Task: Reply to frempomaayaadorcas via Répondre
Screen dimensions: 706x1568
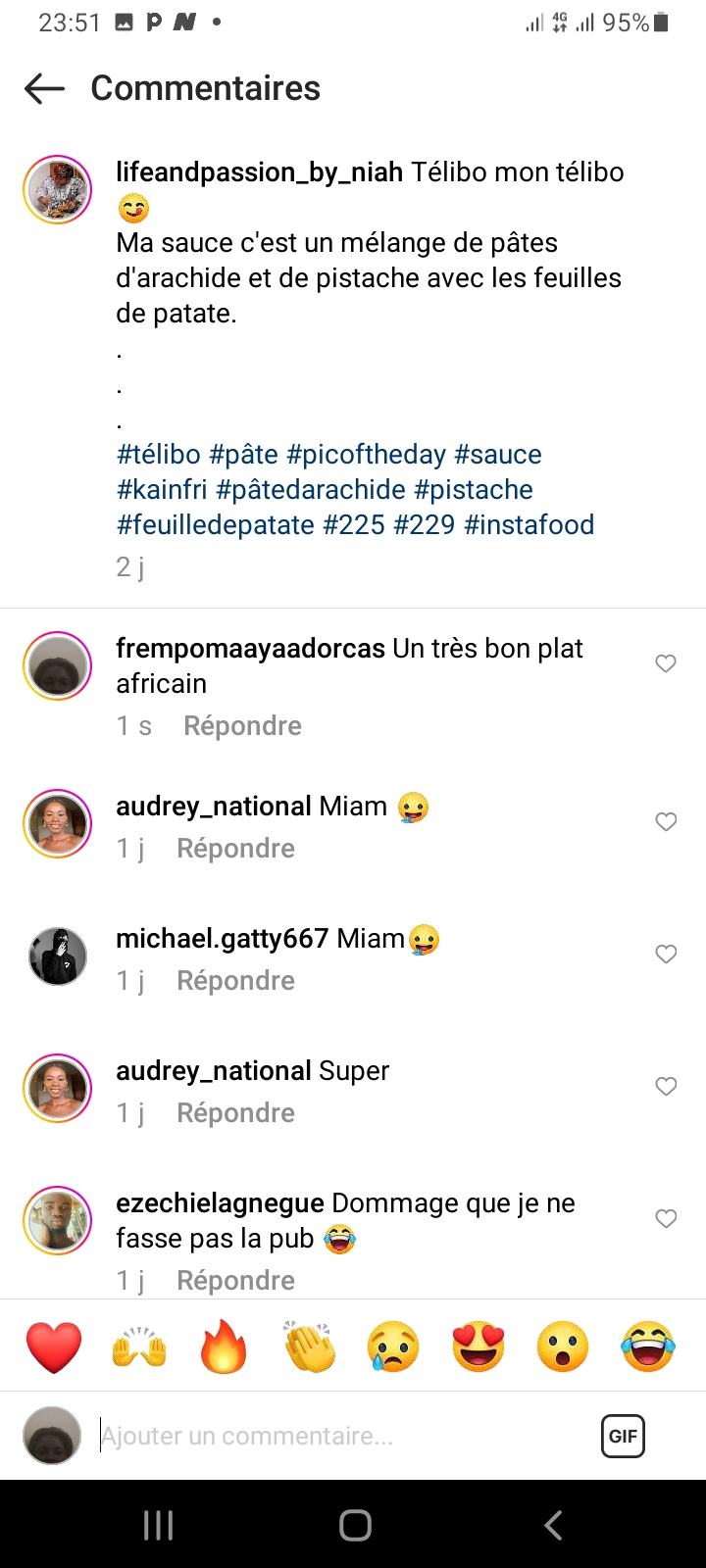Action: click(242, 726)
